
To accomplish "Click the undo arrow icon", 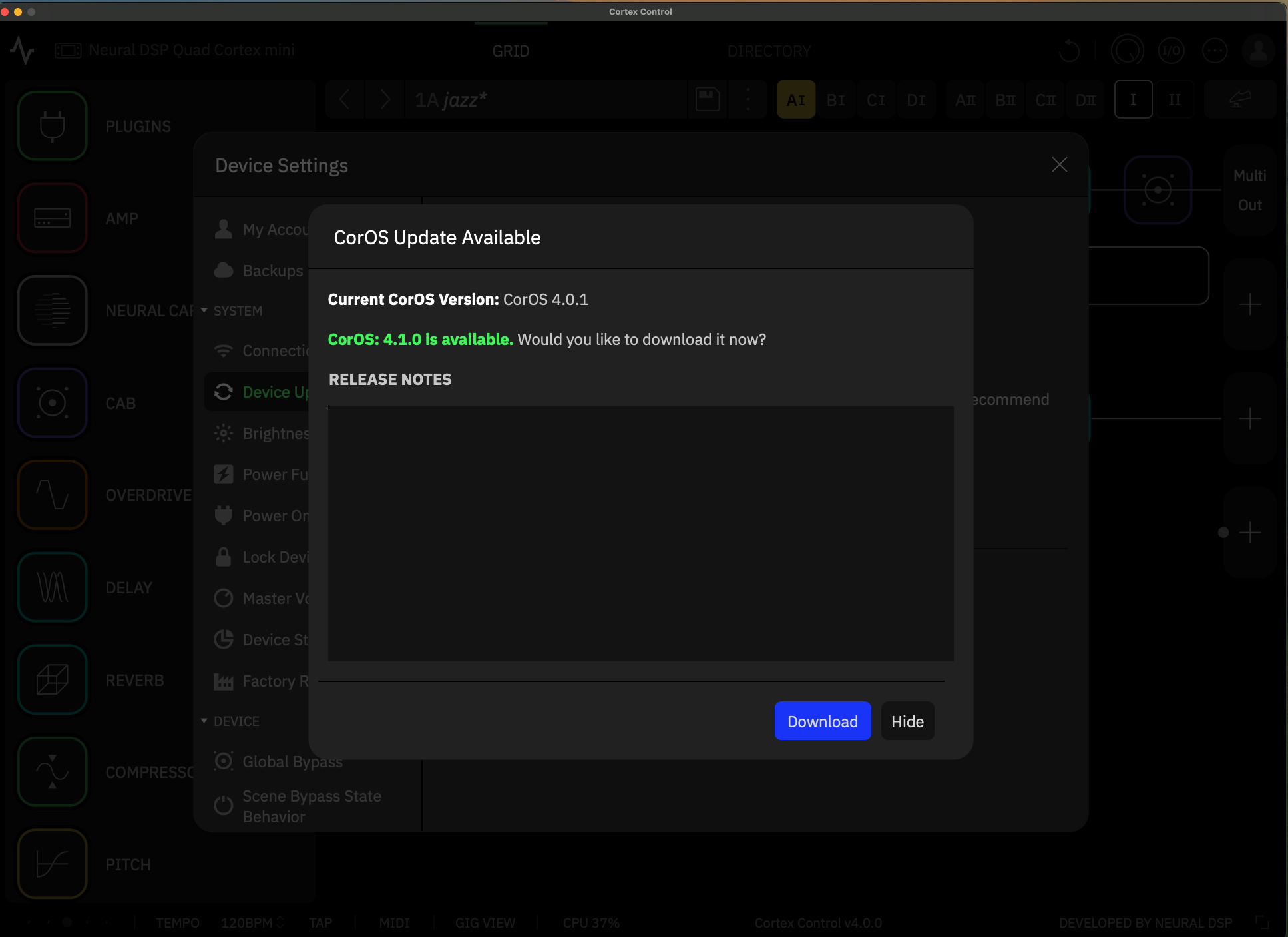I will click(1069, 51).
